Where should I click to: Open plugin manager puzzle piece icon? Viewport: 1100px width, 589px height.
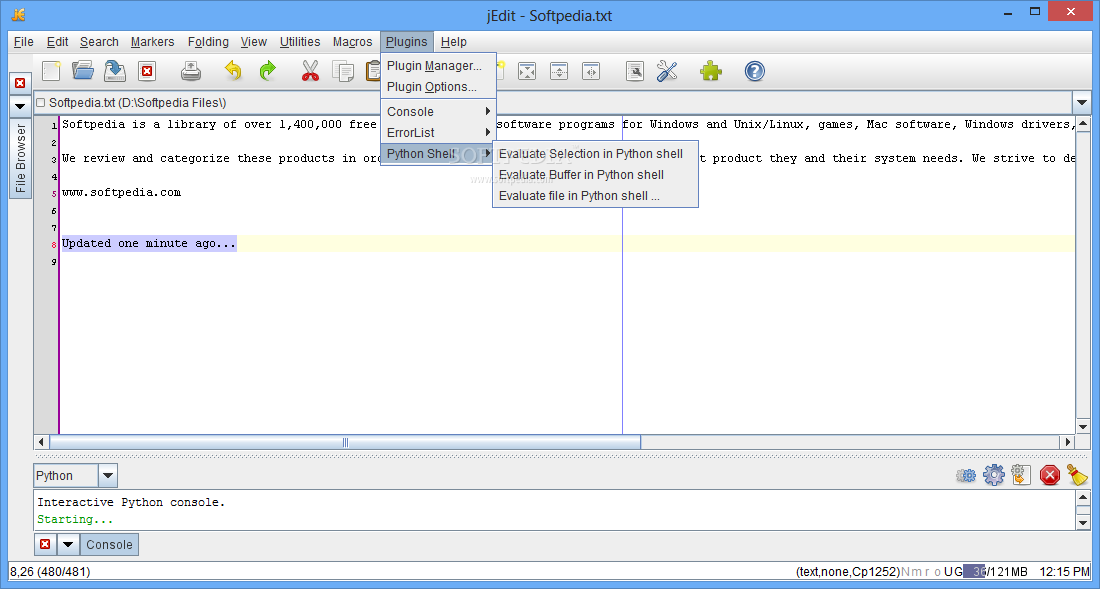tap(711, 71)
